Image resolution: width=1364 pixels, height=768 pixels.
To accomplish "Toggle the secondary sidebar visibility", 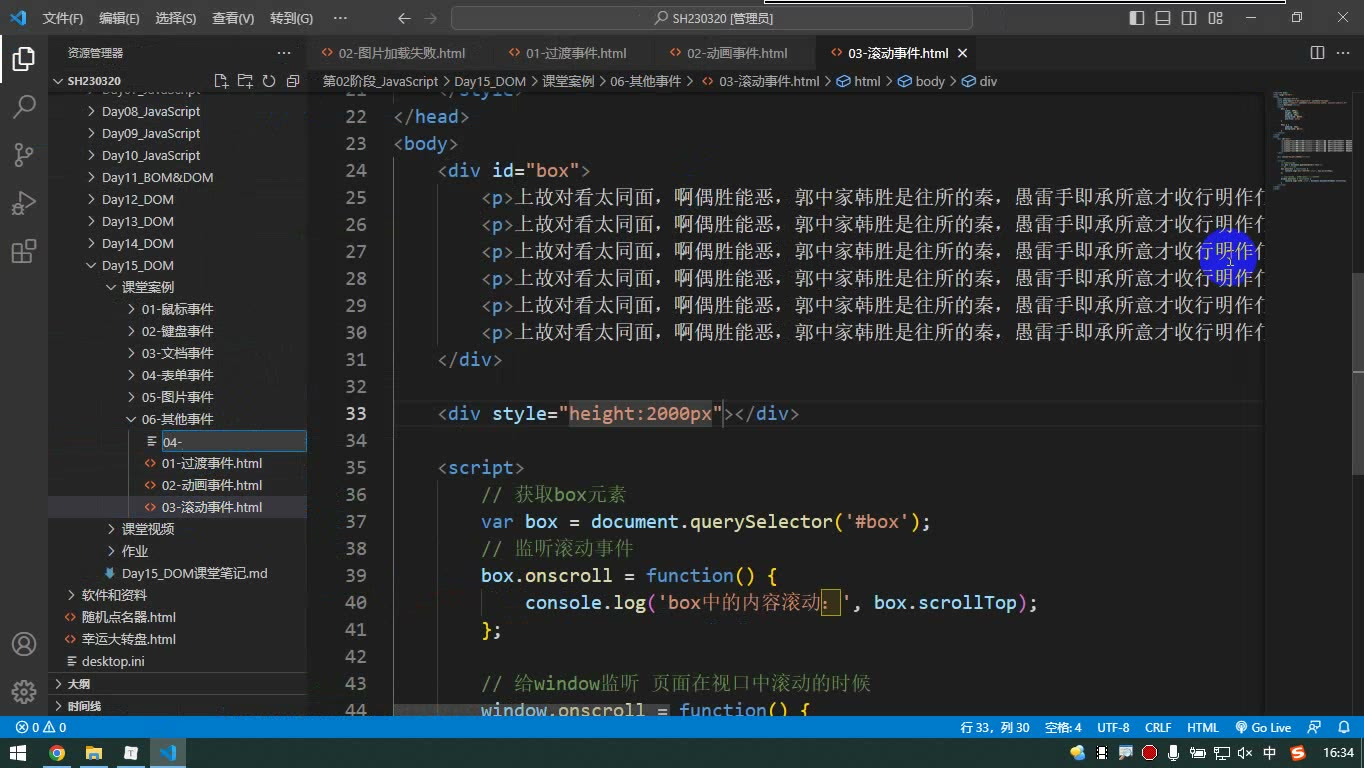I will point(1189,18).
